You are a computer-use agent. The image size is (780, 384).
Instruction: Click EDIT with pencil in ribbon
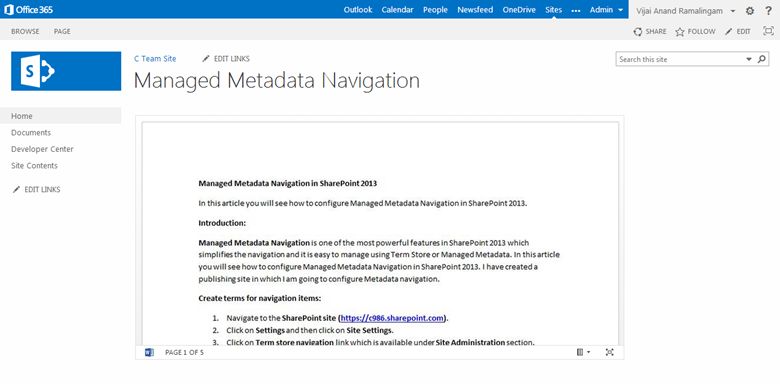(x=737, y=31)
